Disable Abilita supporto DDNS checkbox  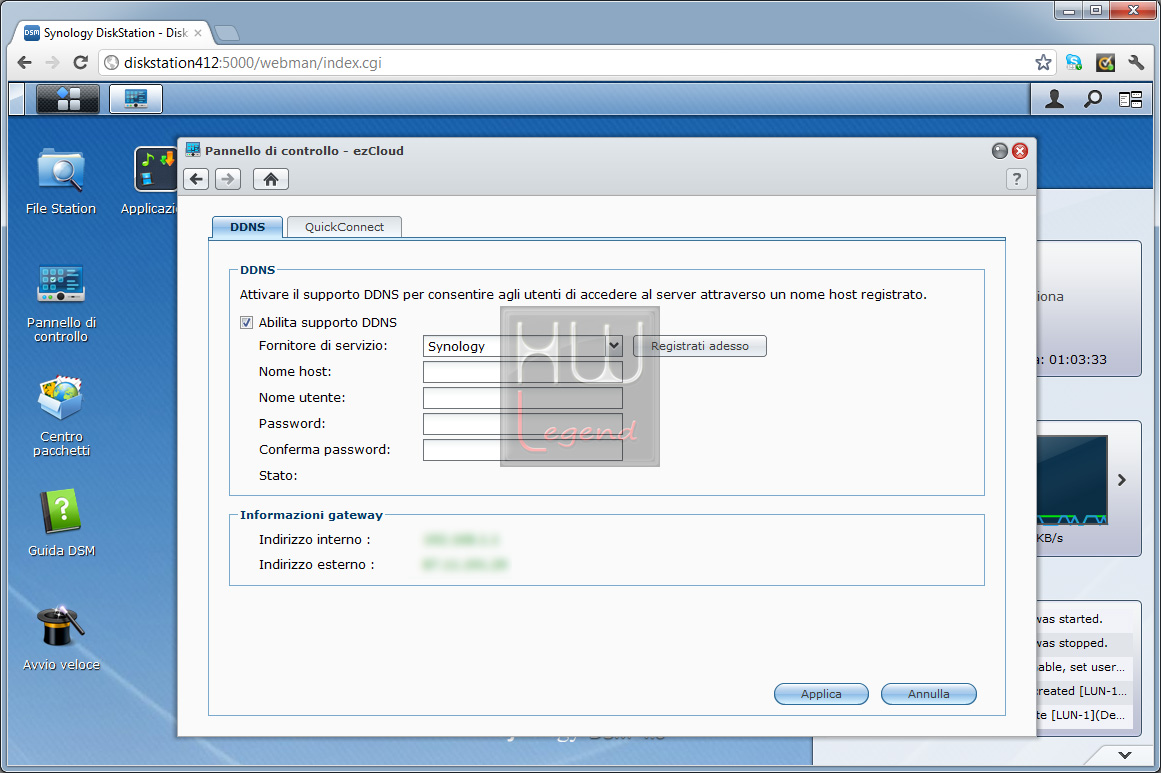pyautogui.click(x=247, y=323)
